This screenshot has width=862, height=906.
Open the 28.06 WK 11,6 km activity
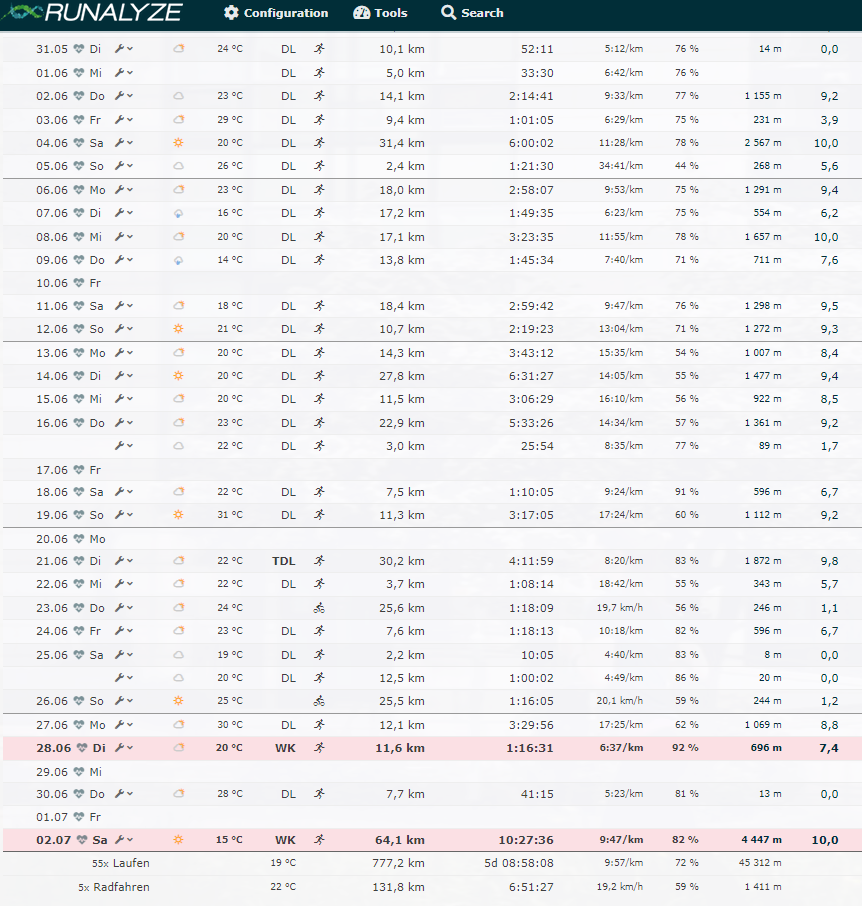tap(400, 748)
